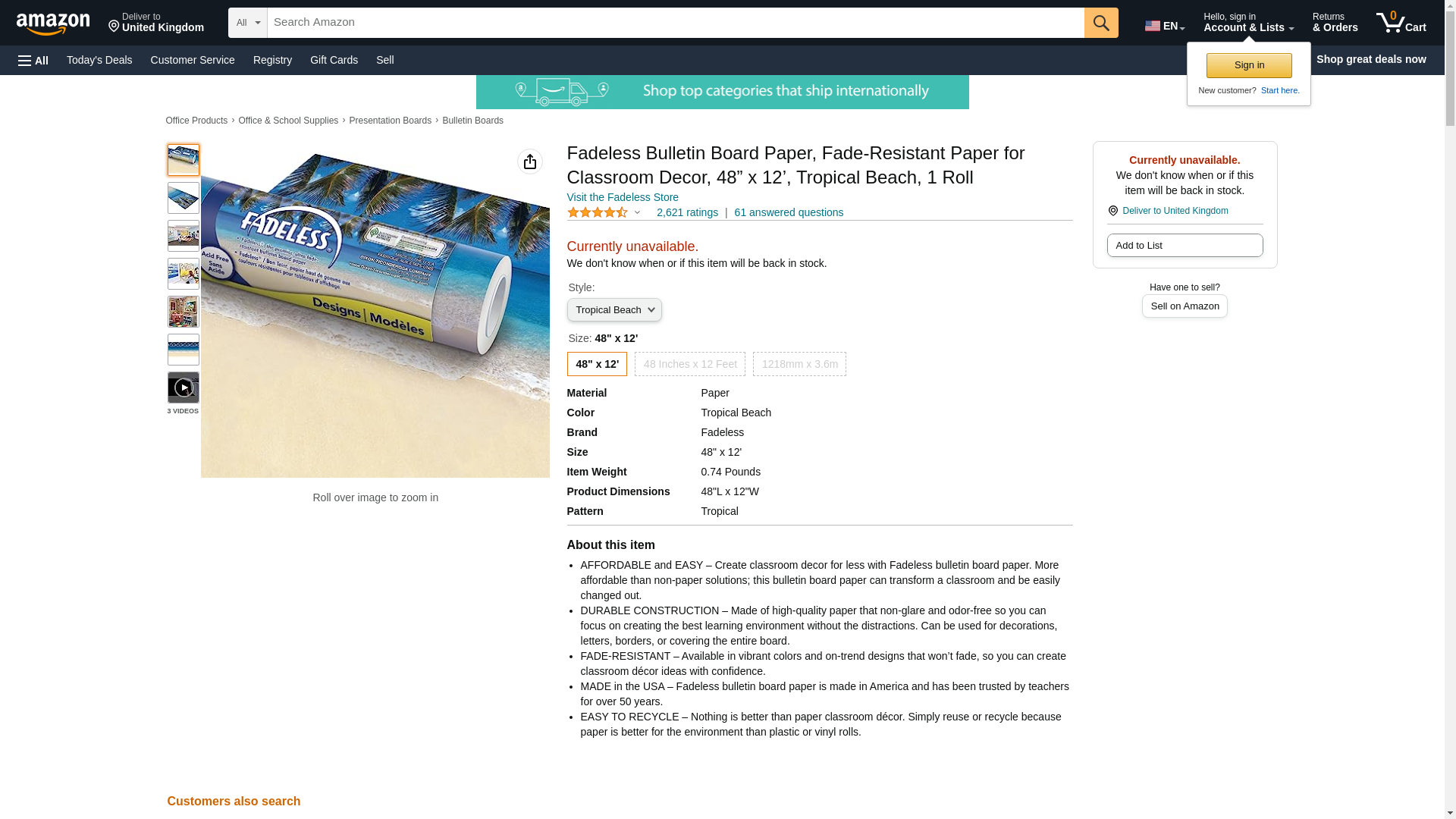Select the second product thumbnail image
Image resolution: width=1456 pixels, height=819 pixels.
(x=184, y=198)
